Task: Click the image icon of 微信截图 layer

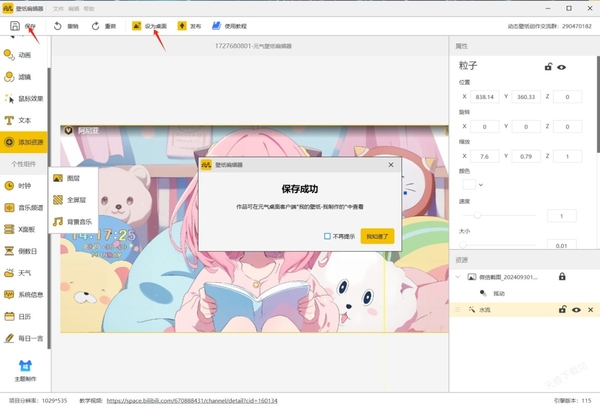Action: click(472, 277)
